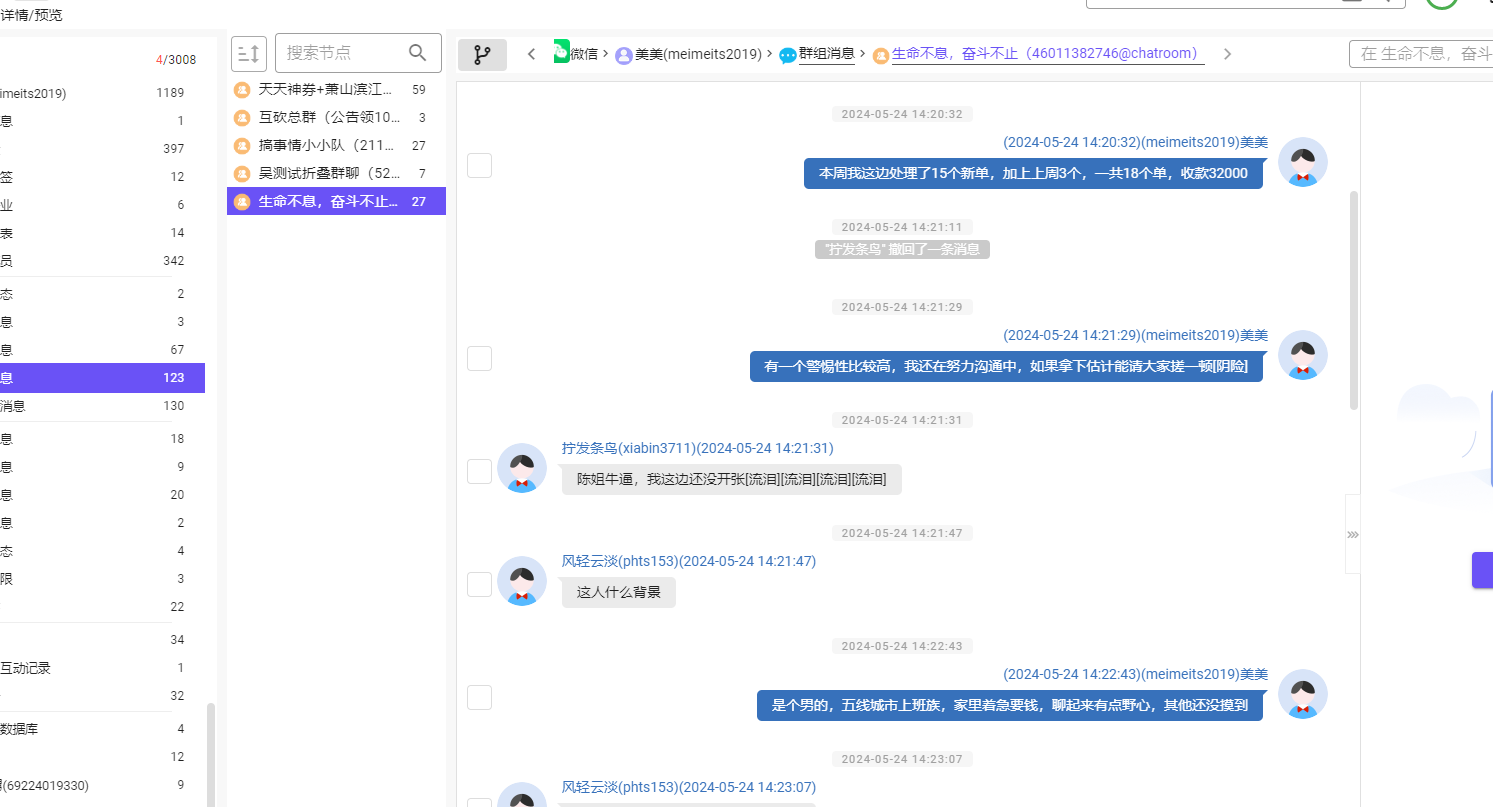Check the box for 收款32000 message
The width and height of the screenshot is (1493, 807).
click(x=480, y=166)
